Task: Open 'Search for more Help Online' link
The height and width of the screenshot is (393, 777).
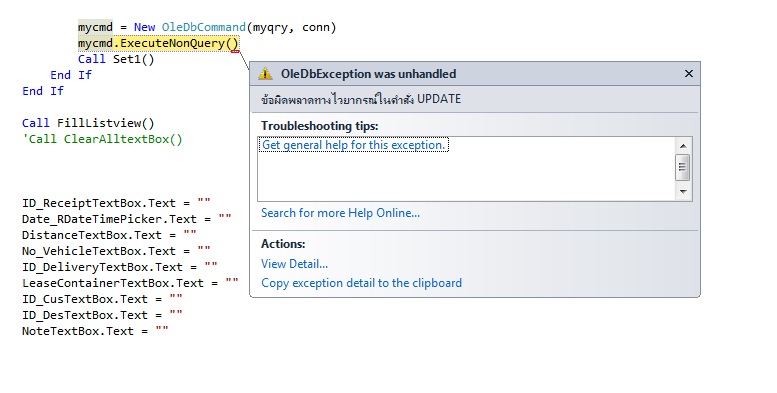Action: click(x=340, y=213)
